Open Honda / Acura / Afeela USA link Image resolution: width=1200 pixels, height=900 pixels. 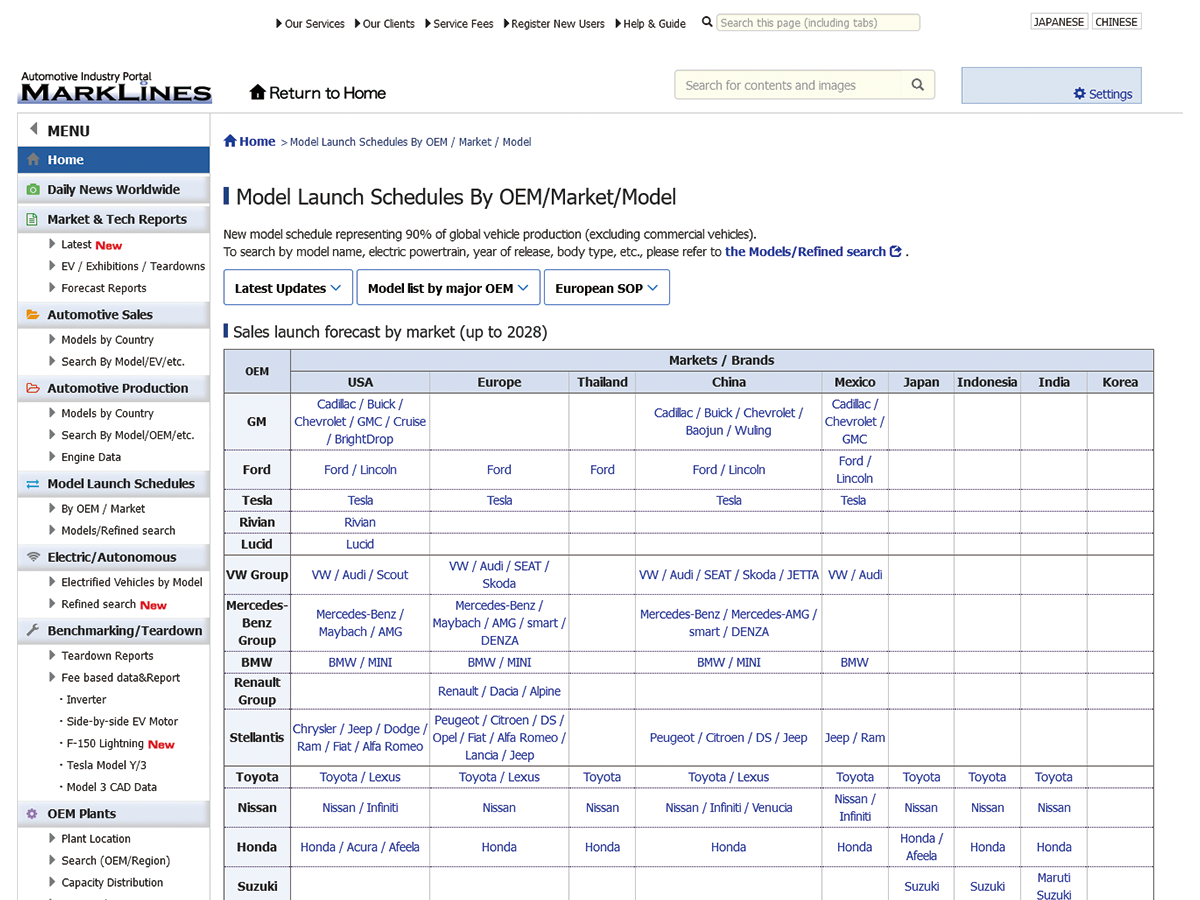[x=360, y=847]
